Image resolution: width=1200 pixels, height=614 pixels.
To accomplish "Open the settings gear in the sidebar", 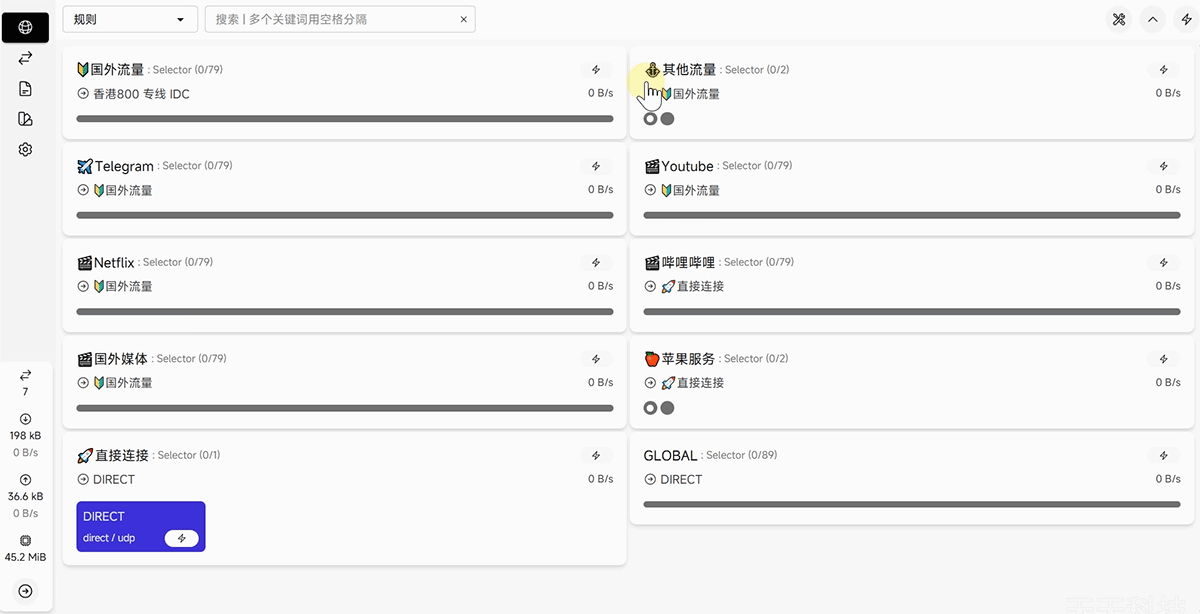I will click(25, 149).
